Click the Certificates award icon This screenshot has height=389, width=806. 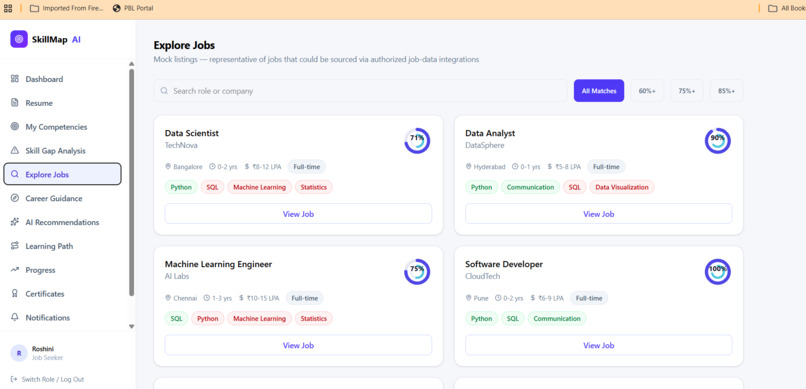tap(15, 294)
